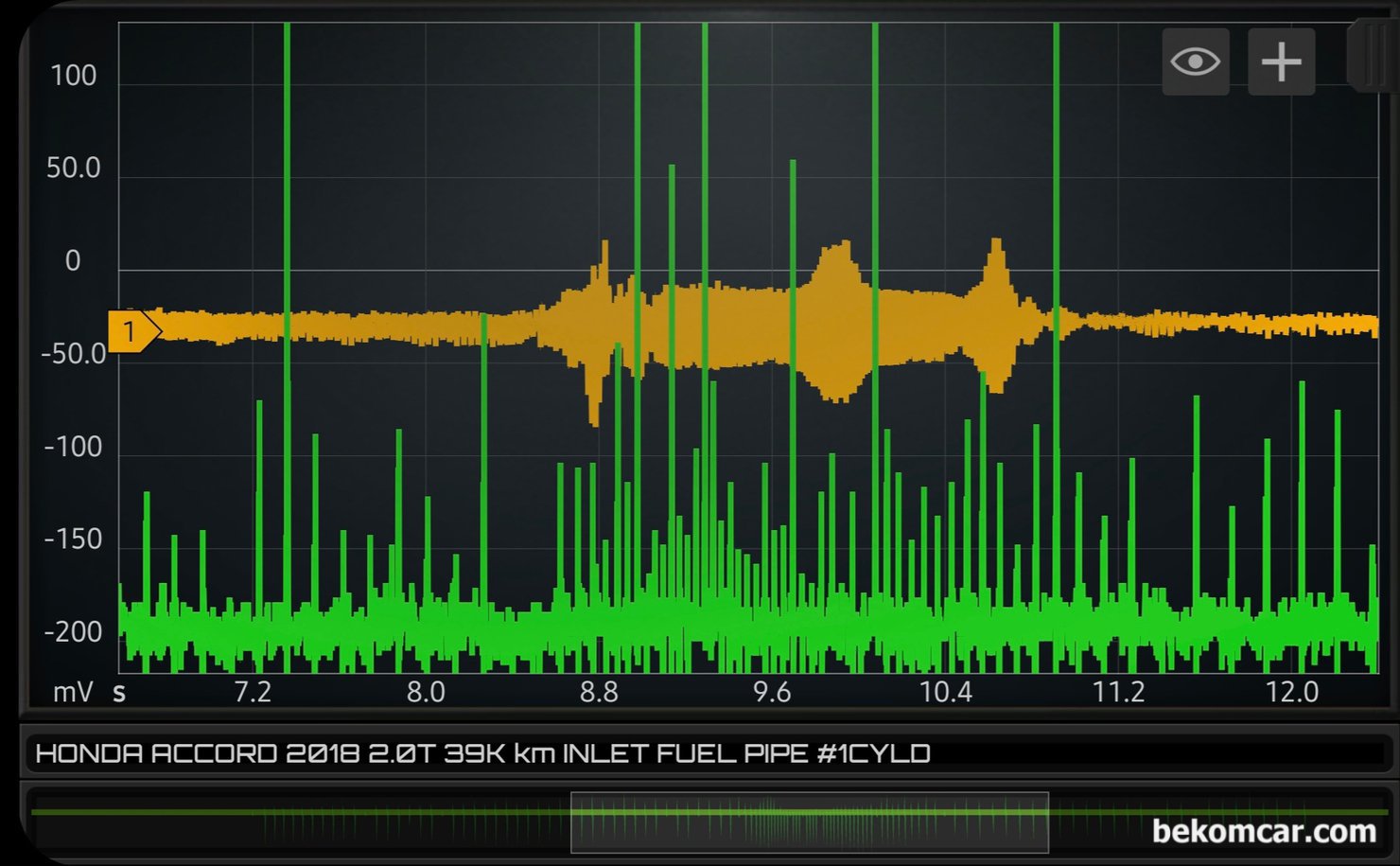Click the s time unit label
The width and height of the screenshot is (1400, 866).
click(x=119, y=693)
